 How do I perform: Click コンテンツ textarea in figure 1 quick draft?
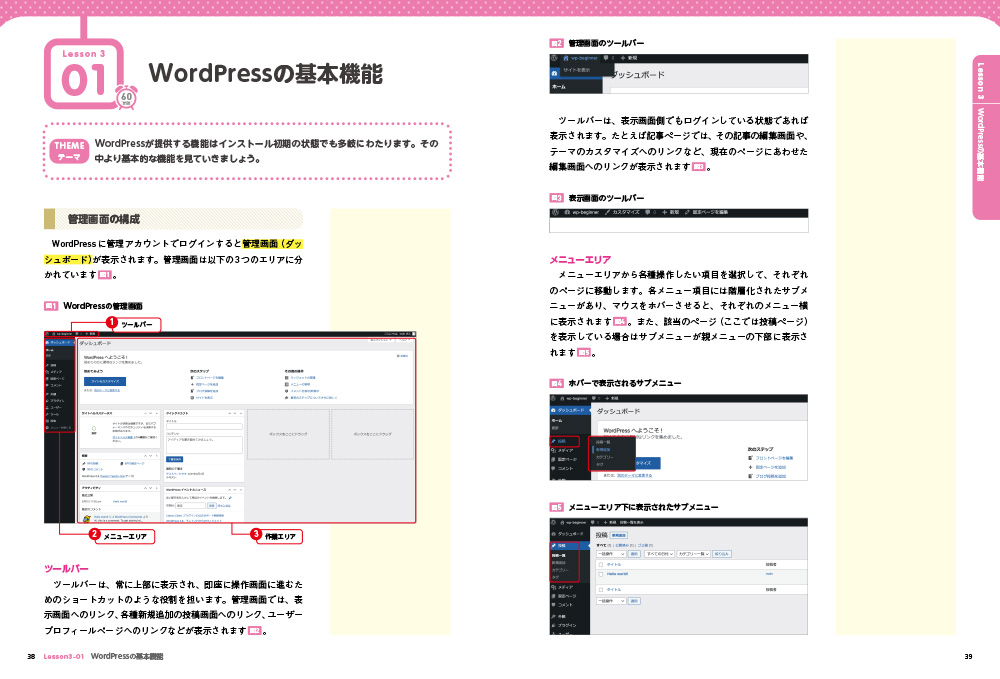tap(204, 445)
